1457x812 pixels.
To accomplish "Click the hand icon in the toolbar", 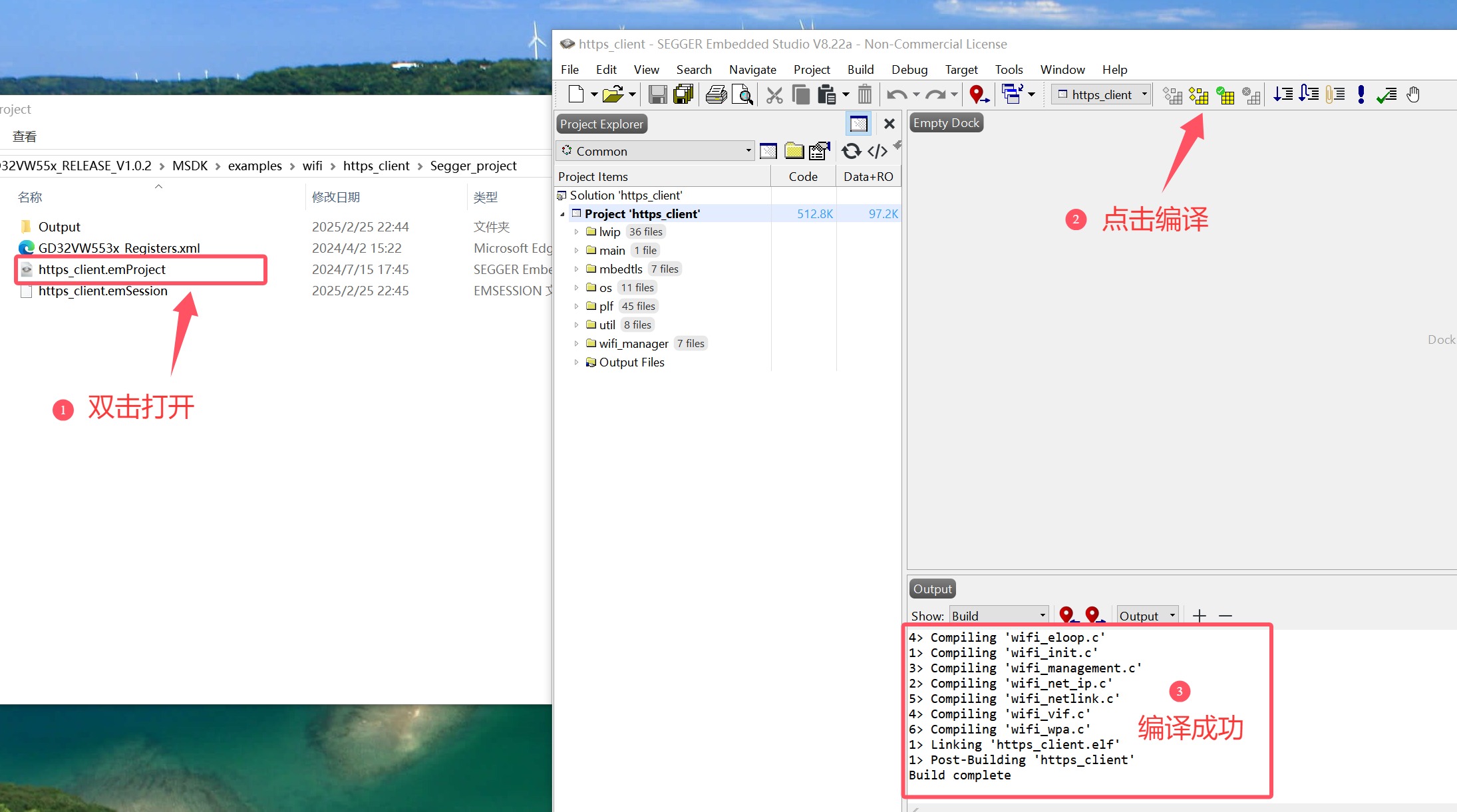I will pyautogui.click(x=1414, y=95).
